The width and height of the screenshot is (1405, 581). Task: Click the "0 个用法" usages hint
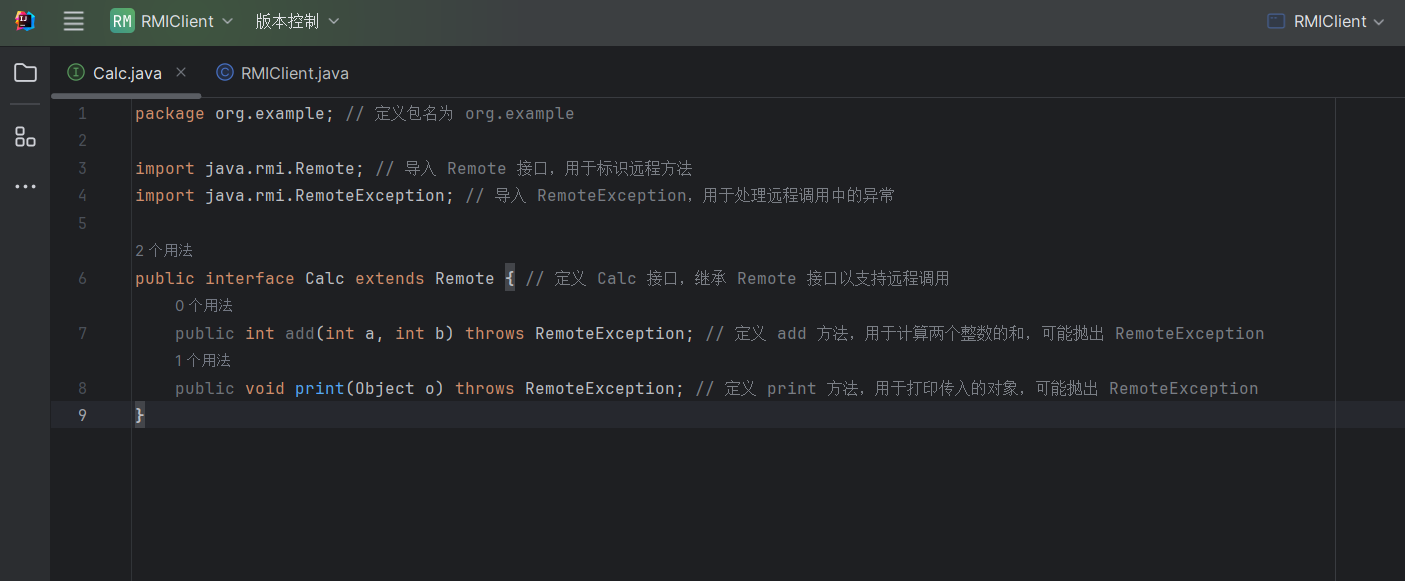[204, 306]
